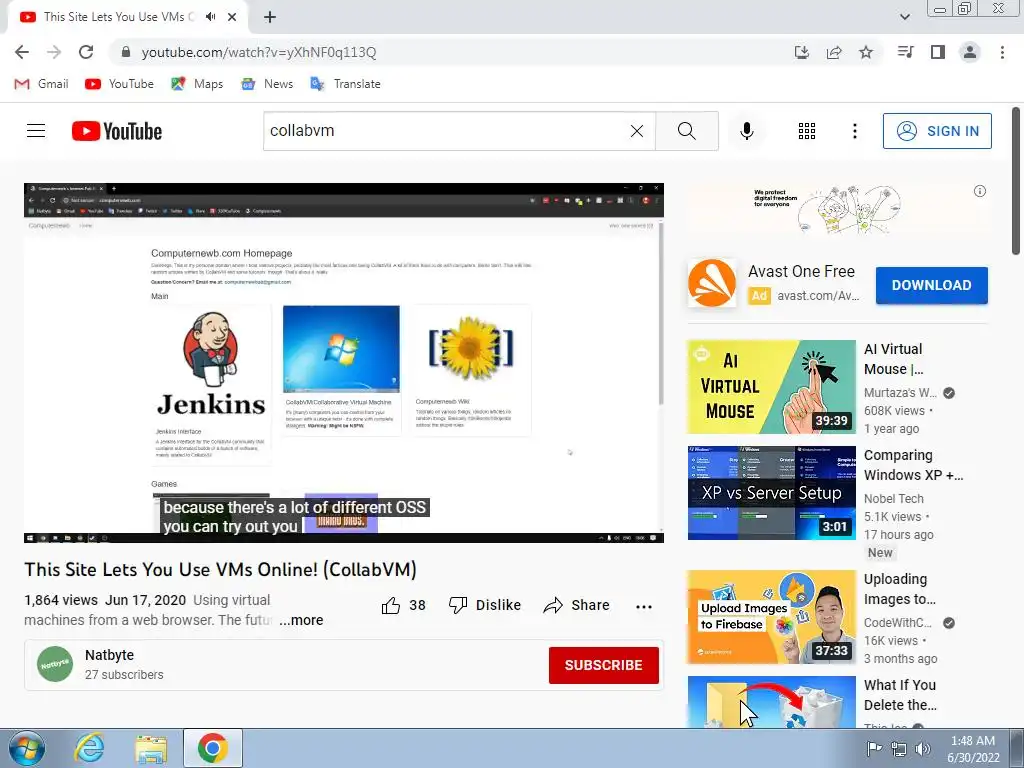Open the tab search chevron
Viewport: 1024px width, 768px height.
[904, 17]
